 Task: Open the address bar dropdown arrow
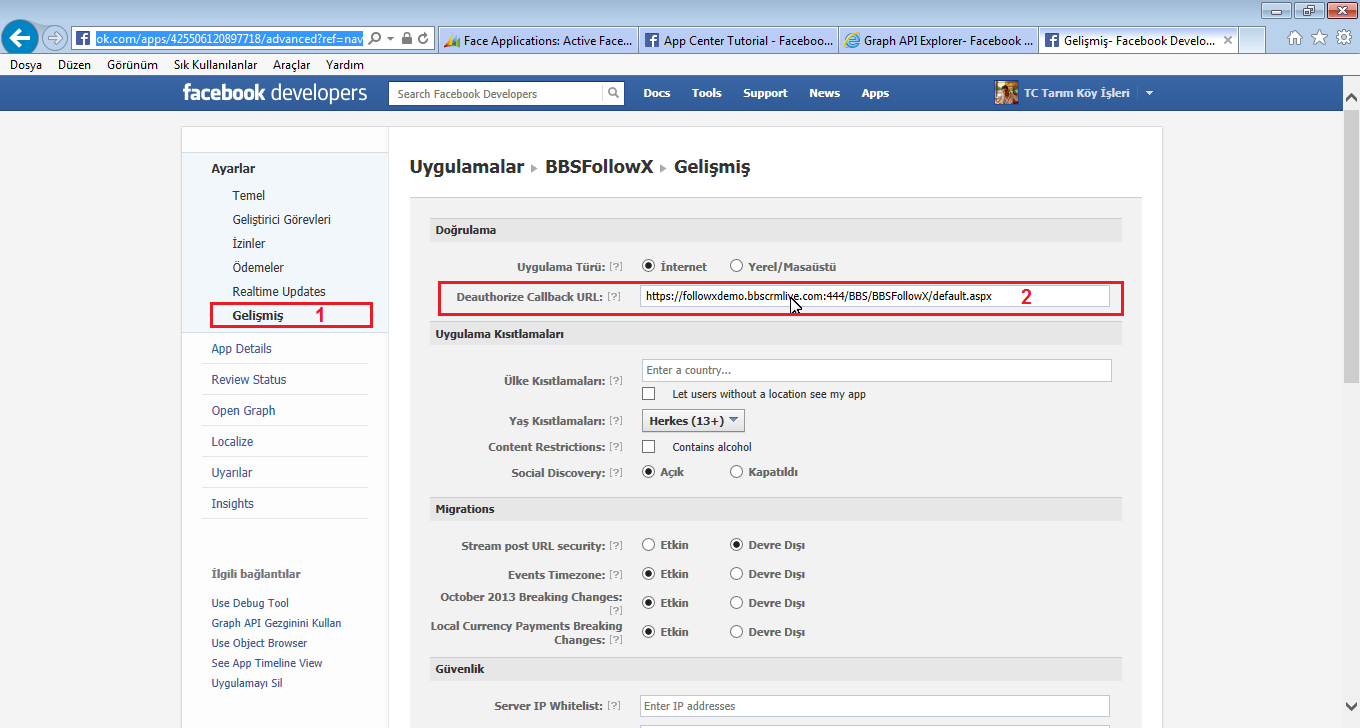point(390,39)
